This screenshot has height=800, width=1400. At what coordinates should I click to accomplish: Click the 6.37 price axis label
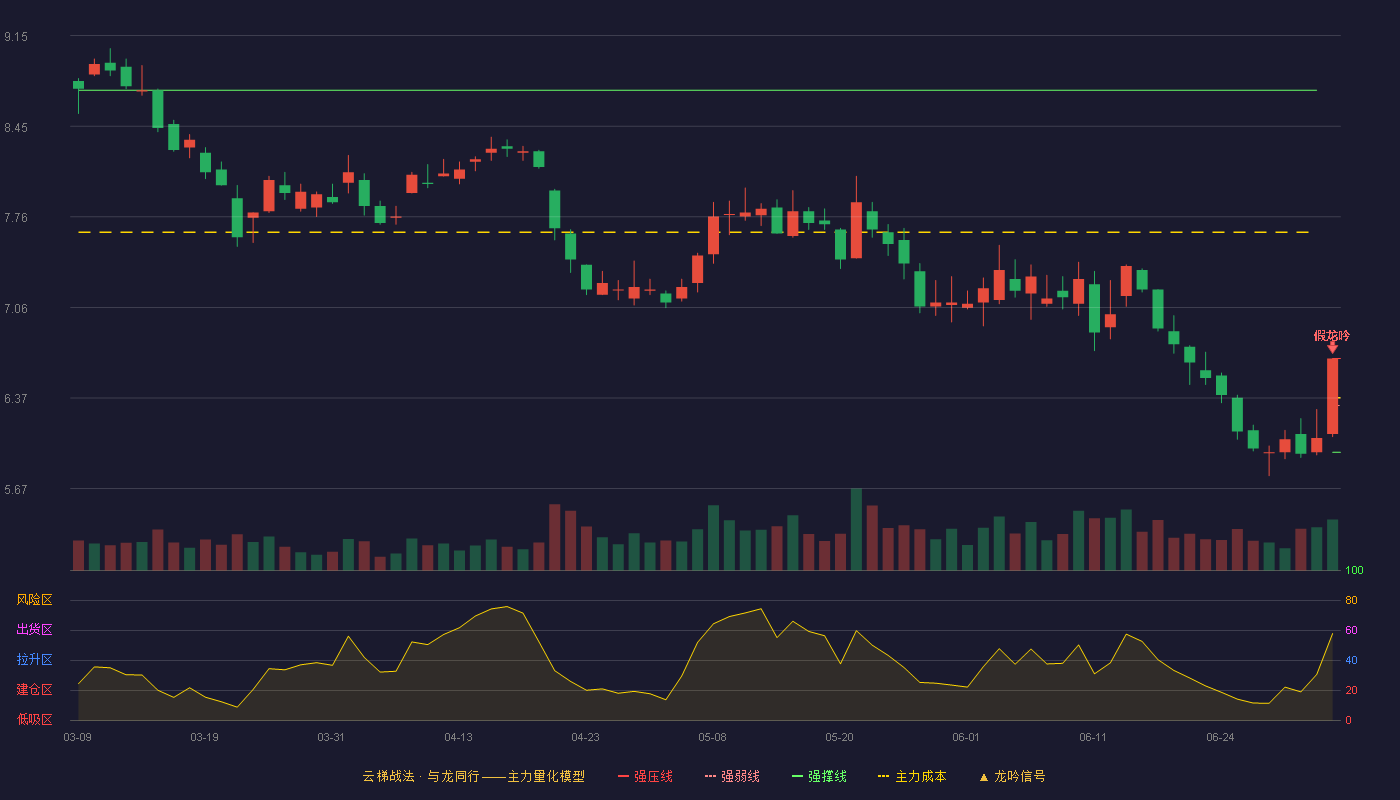(x=16, y=399)
